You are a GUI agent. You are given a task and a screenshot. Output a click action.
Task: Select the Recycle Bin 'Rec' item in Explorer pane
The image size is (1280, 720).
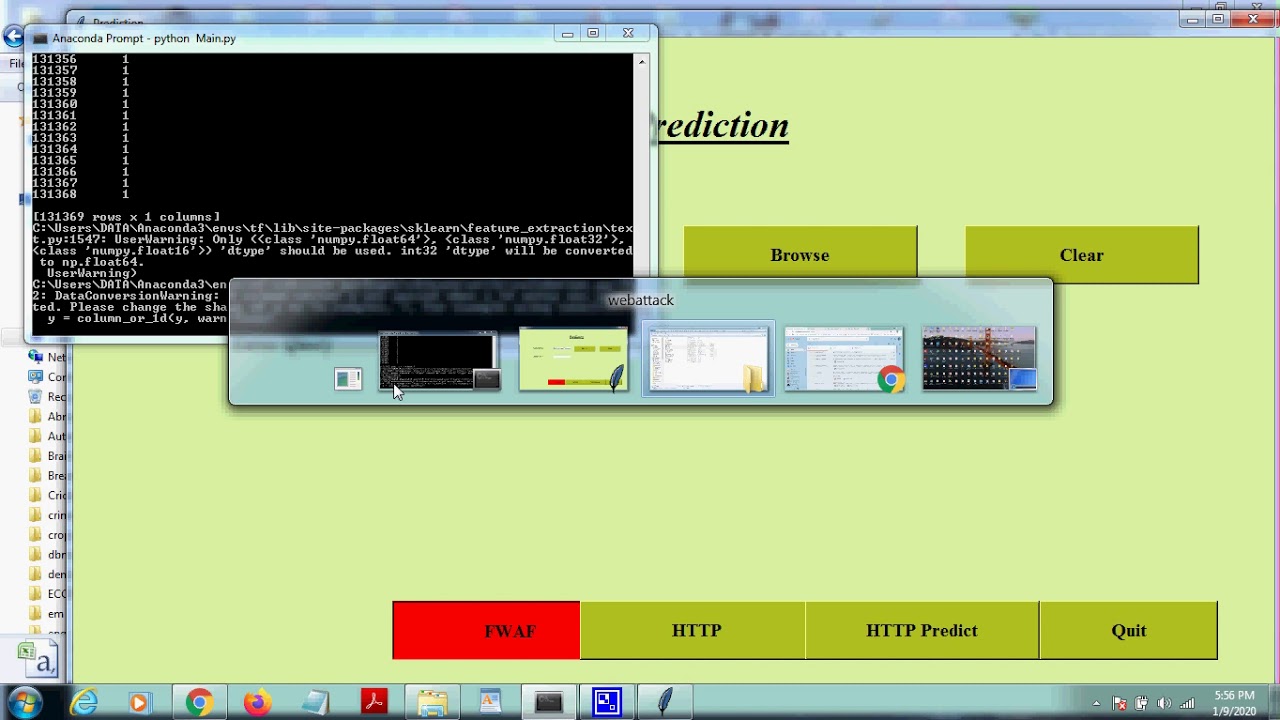[47, 397]
